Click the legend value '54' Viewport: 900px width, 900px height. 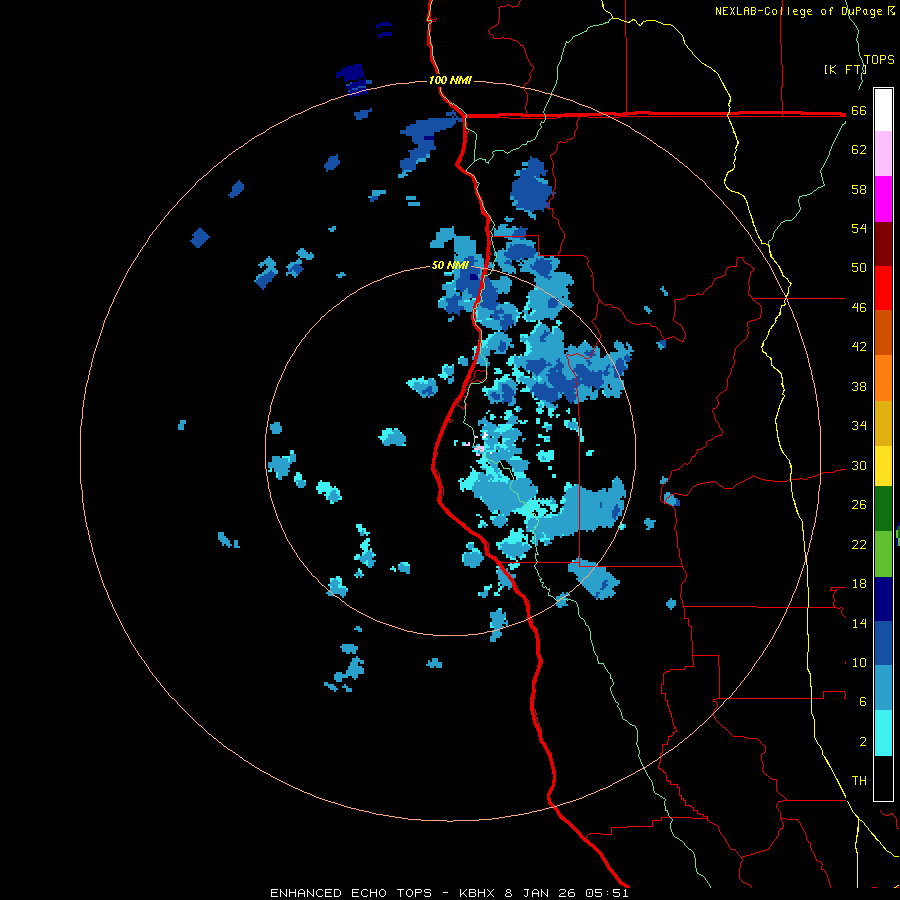point(859,228)
